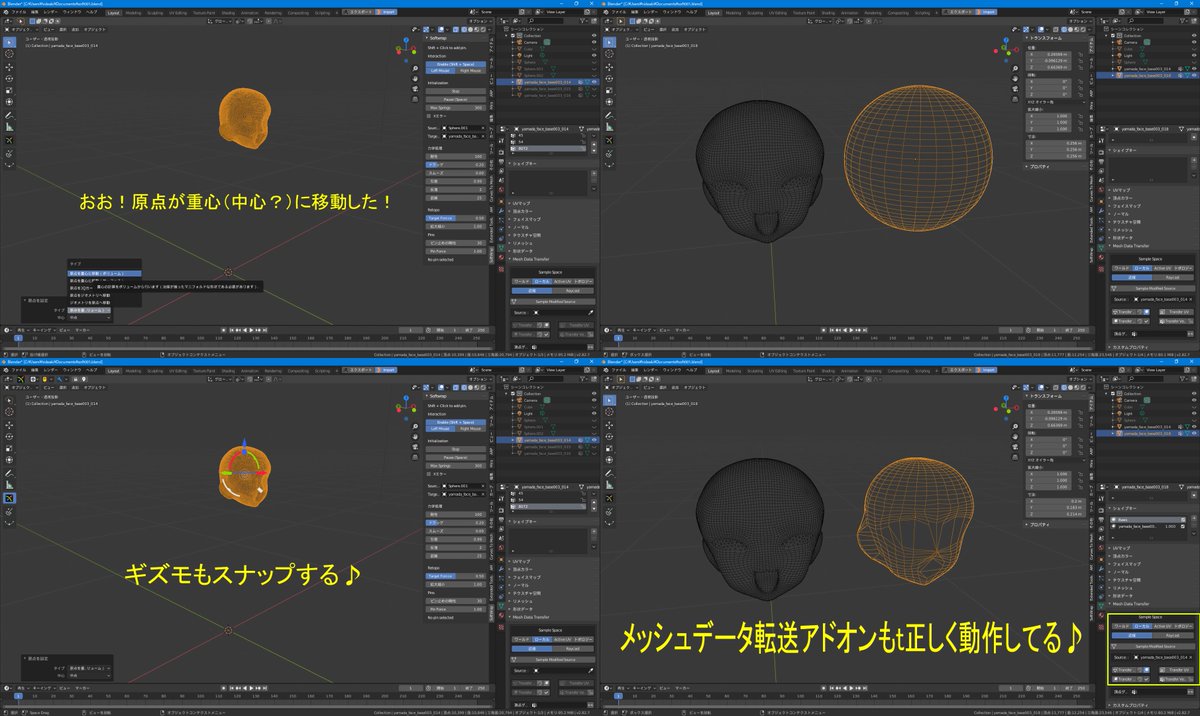The height and width of the screenshot is (716, 1200).
Task: Adjust Target Force slider in bottom-left Softwrap panel
Action: coord(455,576)
